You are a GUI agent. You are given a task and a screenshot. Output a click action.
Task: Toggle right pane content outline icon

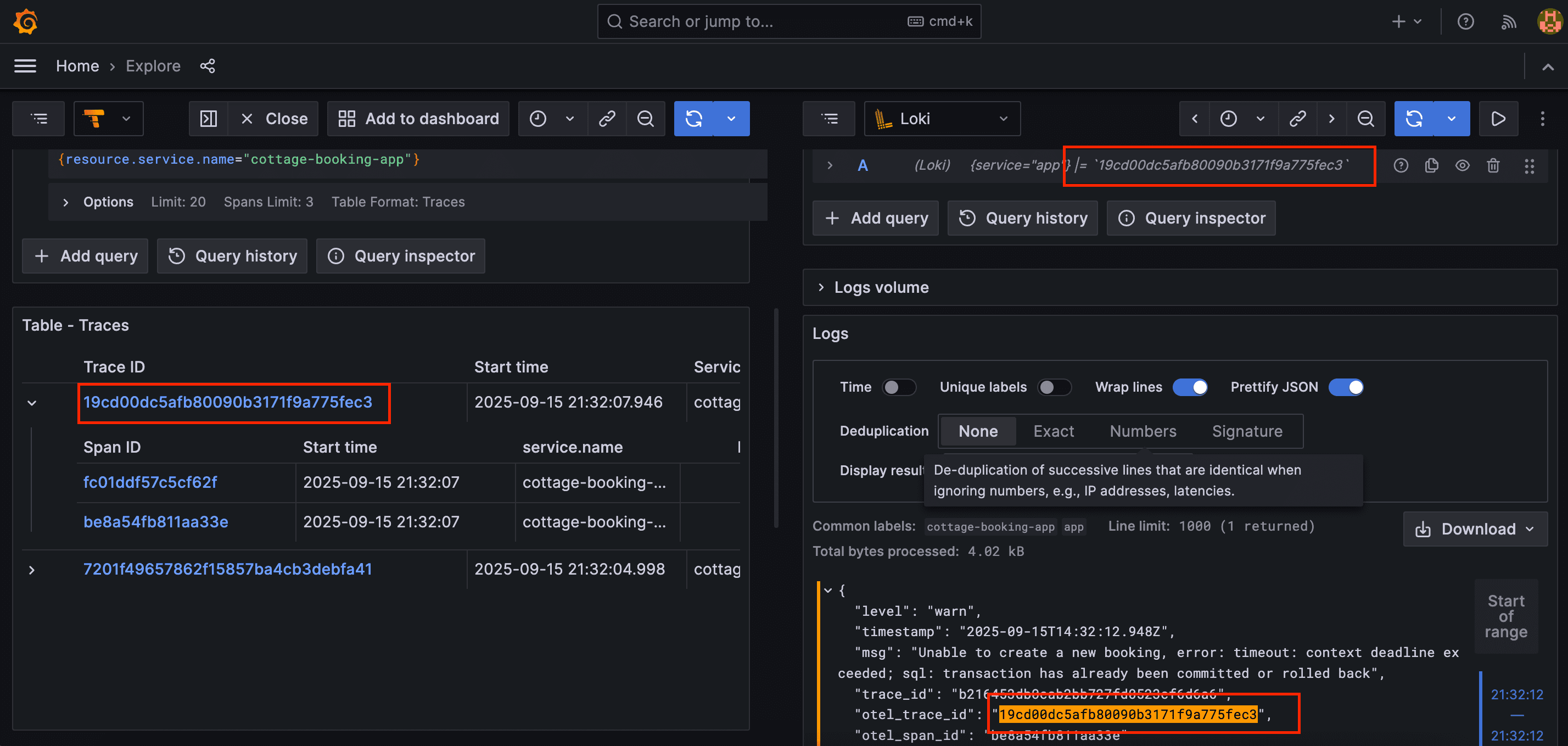coord(829,119)
